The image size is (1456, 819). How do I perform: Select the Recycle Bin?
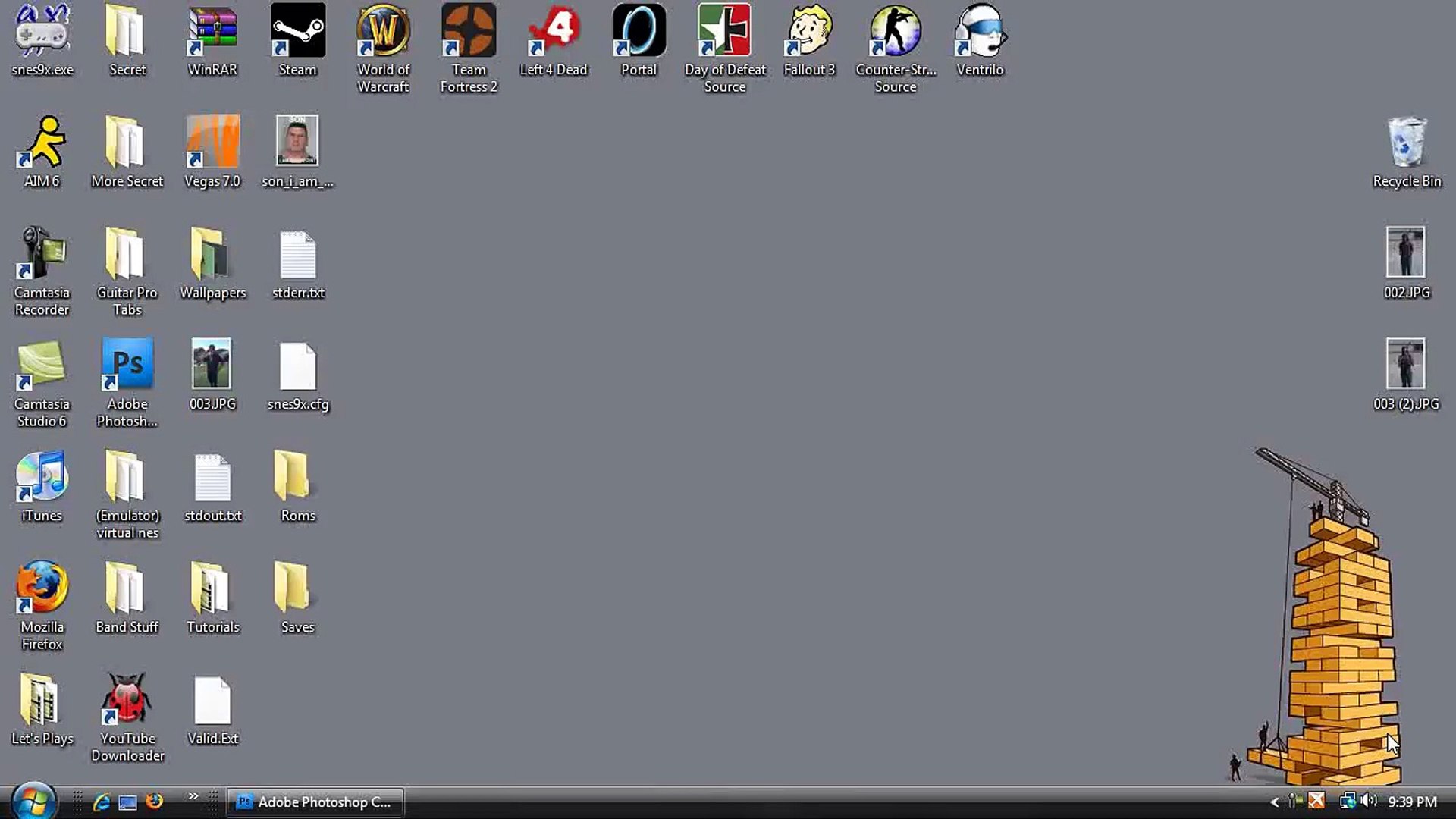click(x=1407, y=143)
